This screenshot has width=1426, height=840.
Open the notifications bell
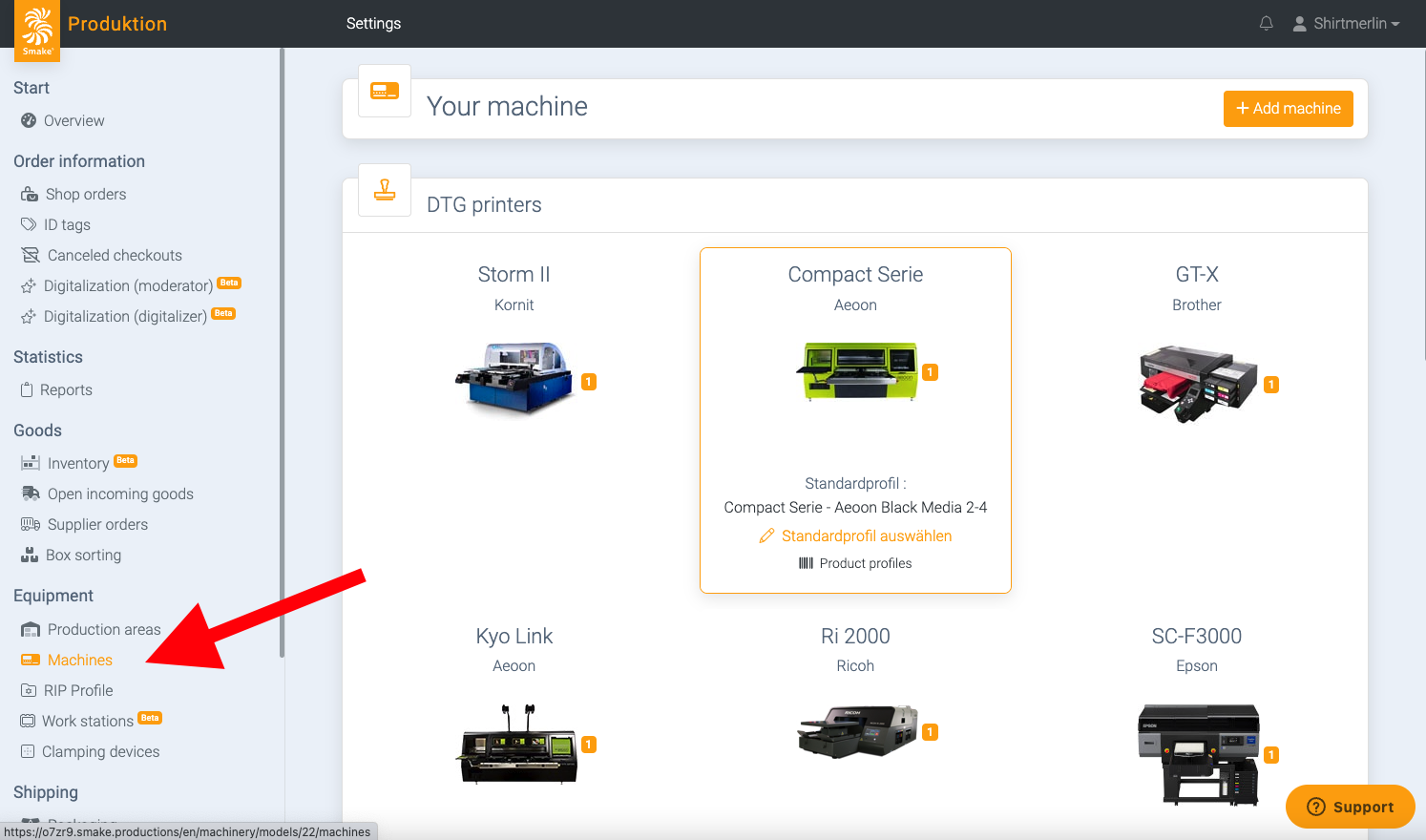click(x=1267, y=23)
